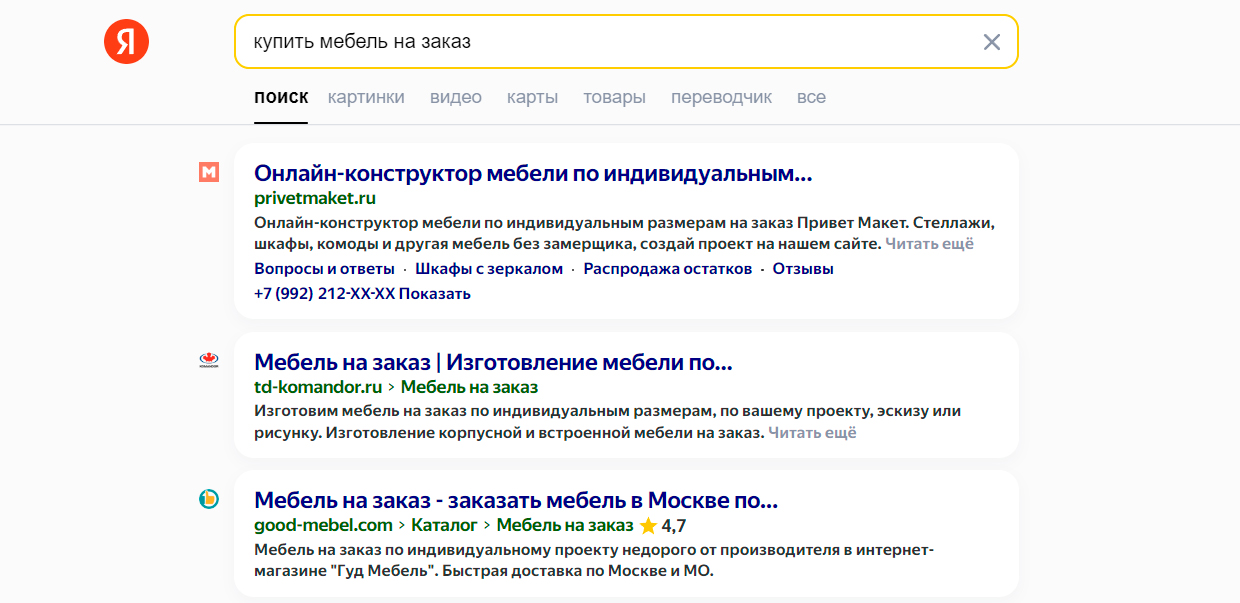Open the 'карты' tab
This screenshot has width=1240, height=603.
(532, 97)
